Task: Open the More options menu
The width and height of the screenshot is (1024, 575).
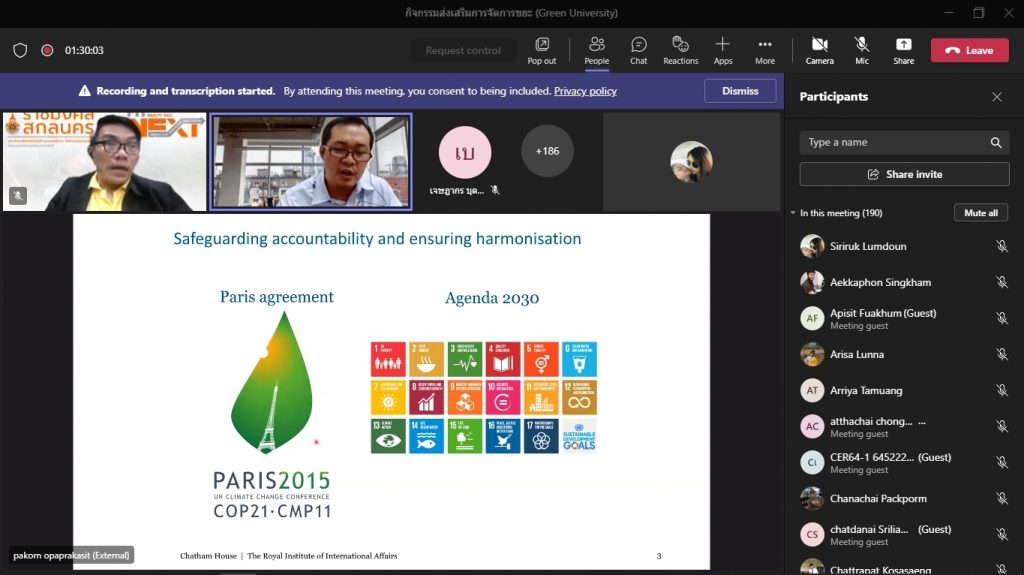Action: [764, 50]
